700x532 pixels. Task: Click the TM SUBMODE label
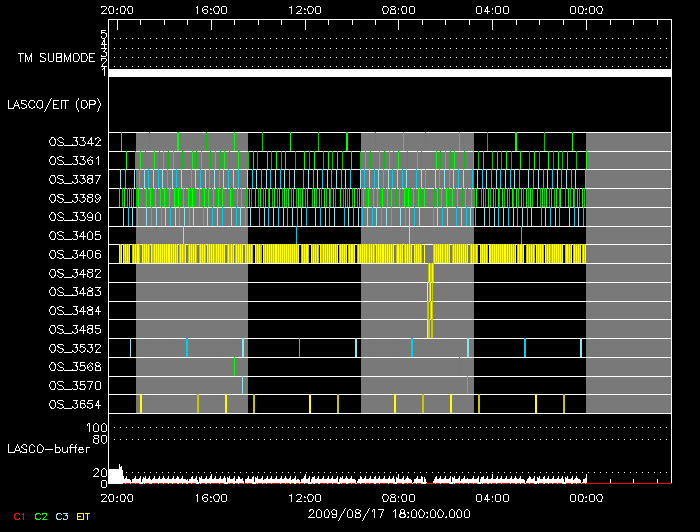coord(55,58)
